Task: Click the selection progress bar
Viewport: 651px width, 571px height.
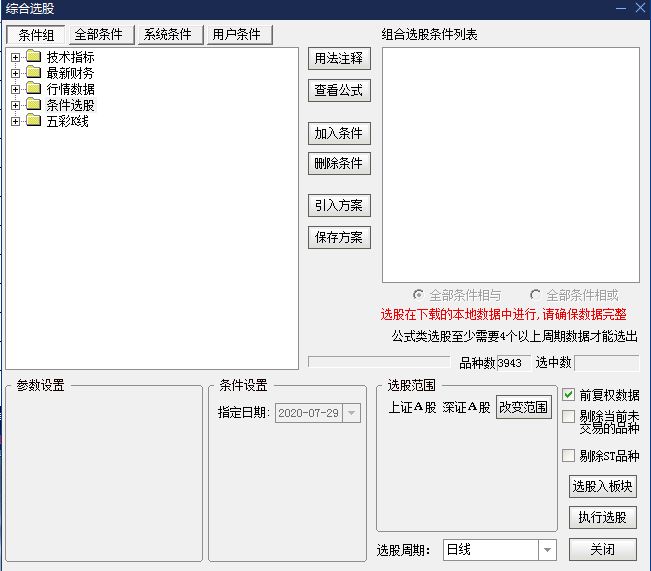Action: [x=379, y=362]
